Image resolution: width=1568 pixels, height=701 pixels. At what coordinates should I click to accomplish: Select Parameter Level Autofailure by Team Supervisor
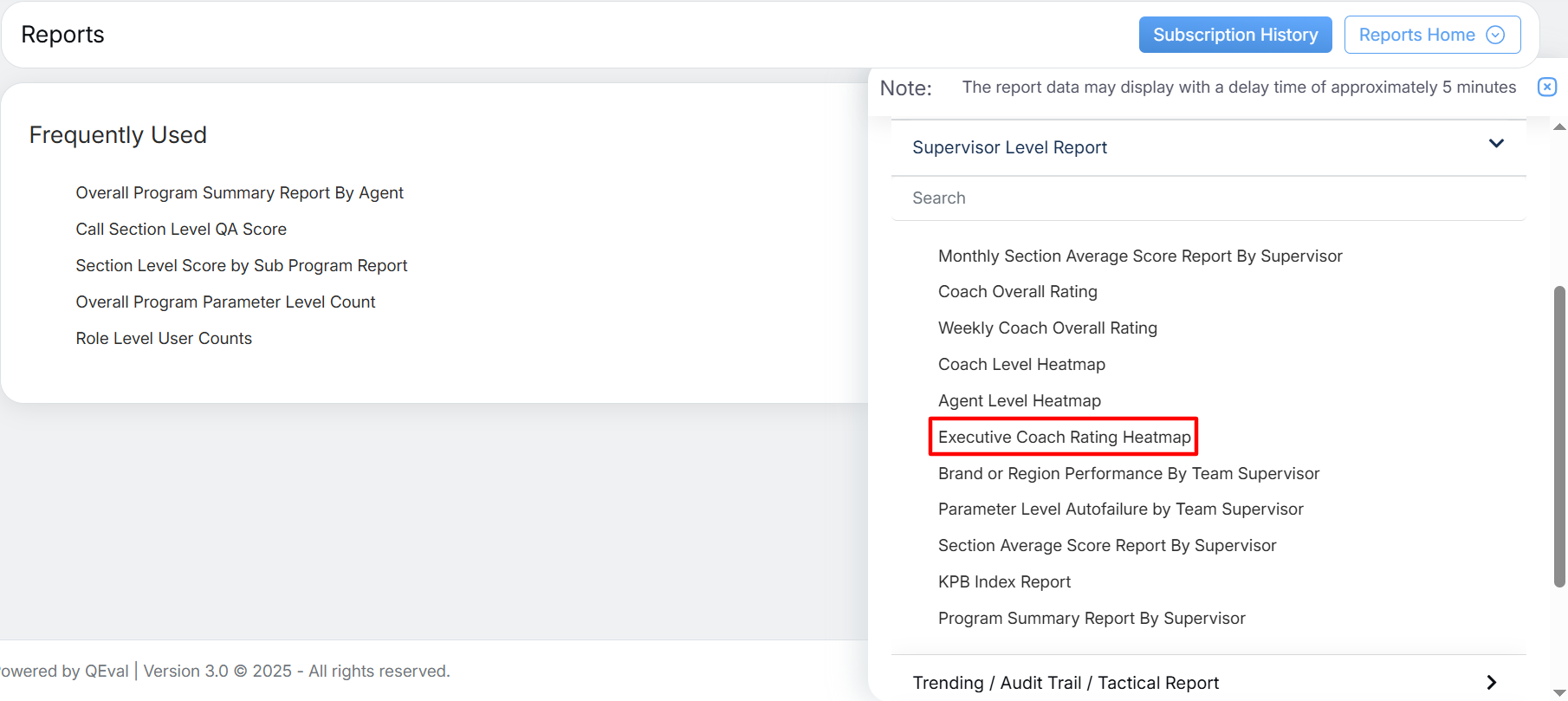tap(1120, 510)
